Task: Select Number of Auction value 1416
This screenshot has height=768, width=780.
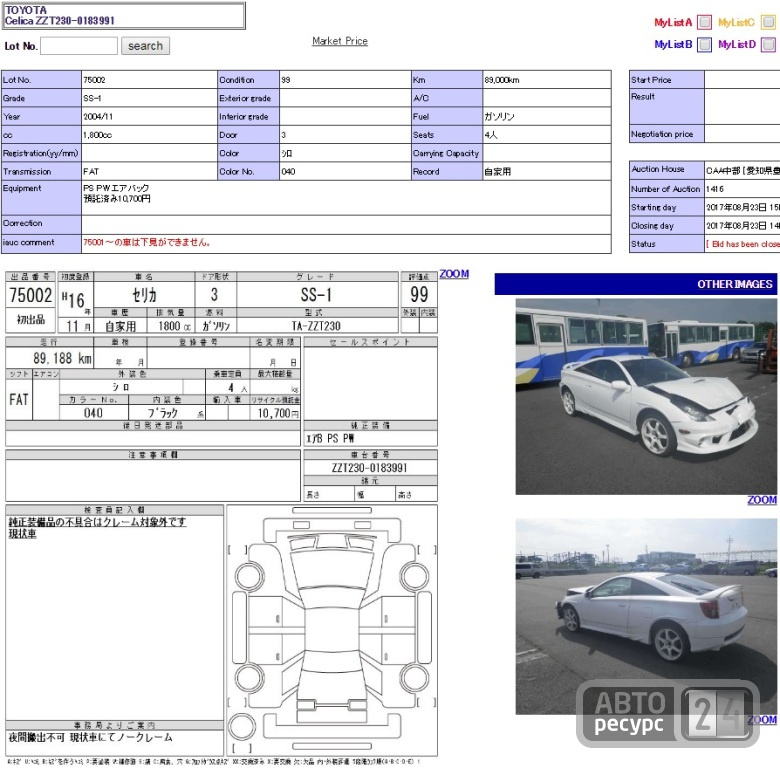Action: pos(715,189)
